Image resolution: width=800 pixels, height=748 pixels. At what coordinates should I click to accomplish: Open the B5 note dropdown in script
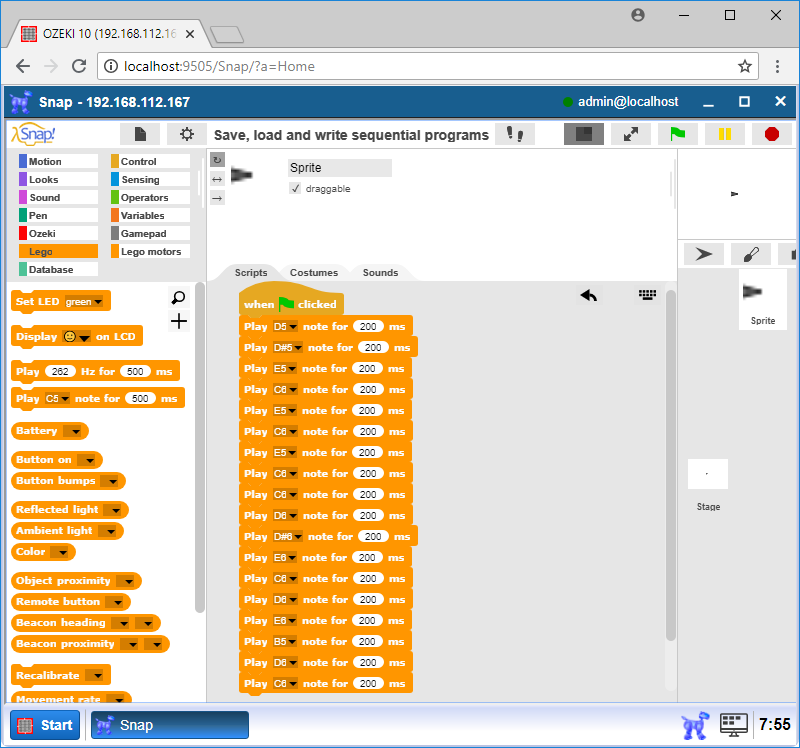click(x=292, y=642)
